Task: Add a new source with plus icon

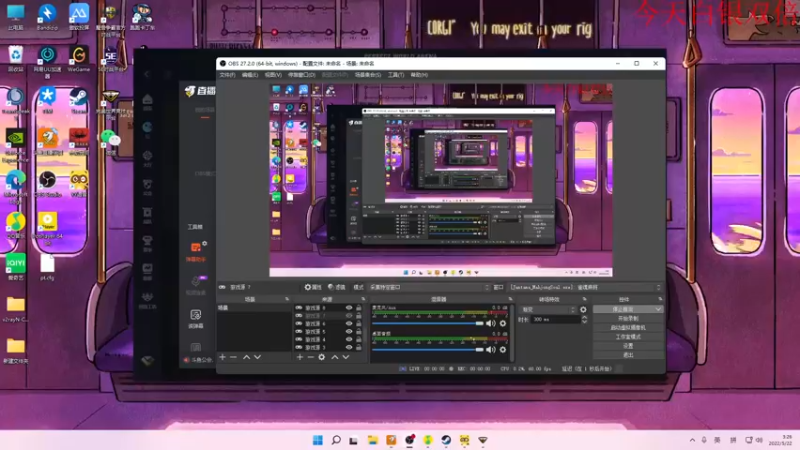Action: [x=300, y=357]
